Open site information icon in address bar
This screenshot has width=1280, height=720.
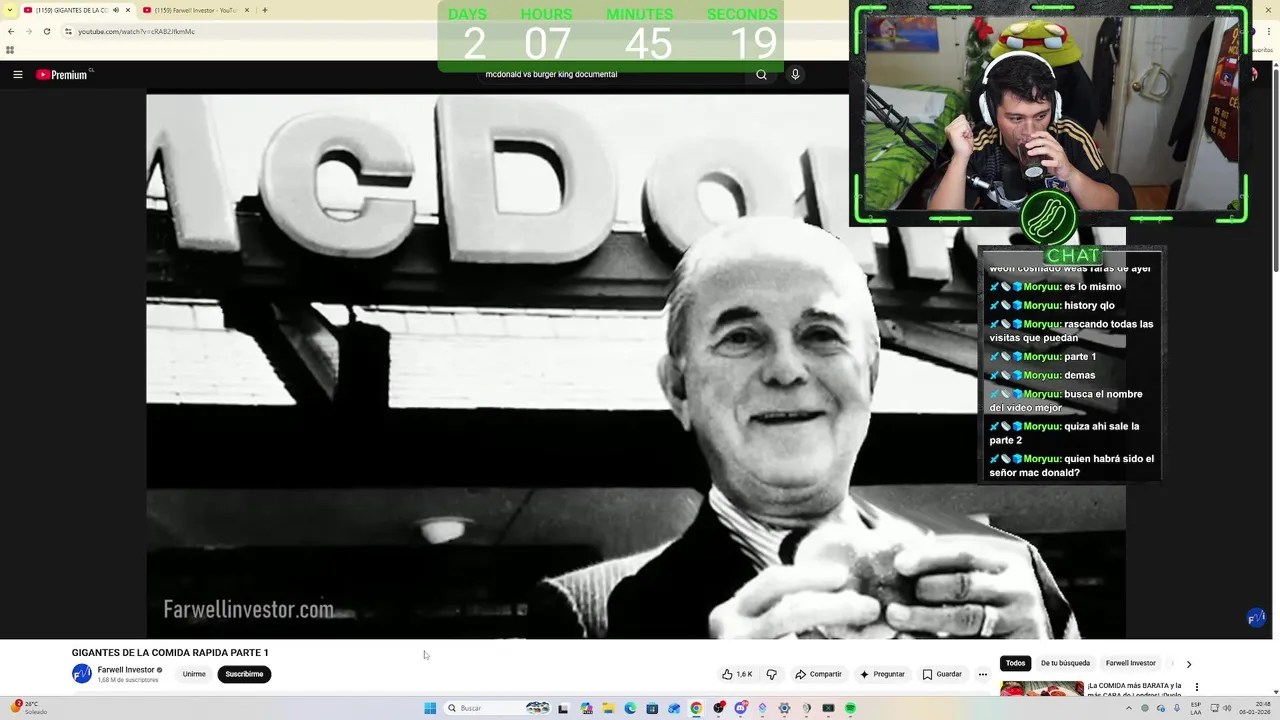[68, 31]
